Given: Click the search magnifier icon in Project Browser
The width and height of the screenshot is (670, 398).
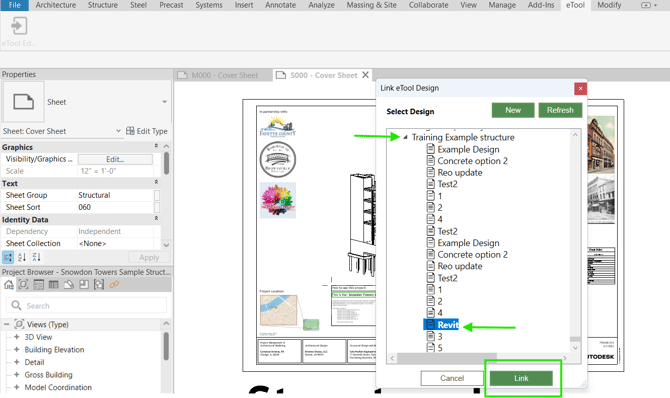Looking at the screenshot, I should pos(16,305).
